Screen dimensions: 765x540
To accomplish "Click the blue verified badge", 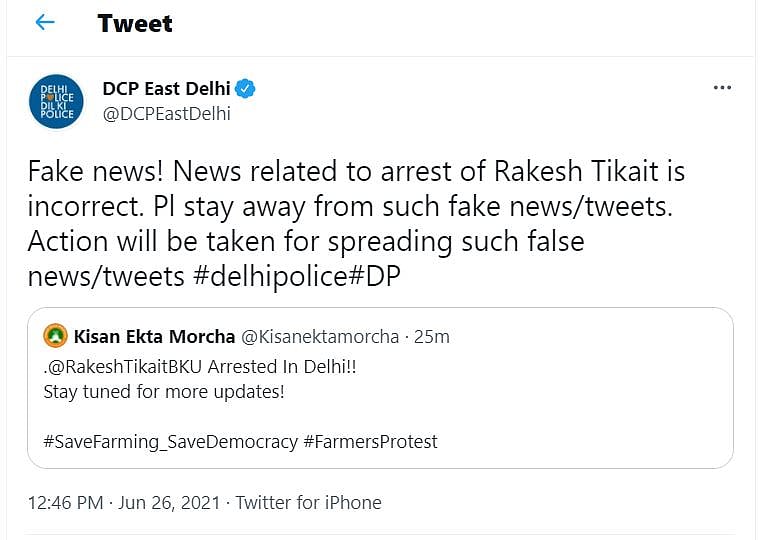I will pyautogui.click(x=245, y=89).
